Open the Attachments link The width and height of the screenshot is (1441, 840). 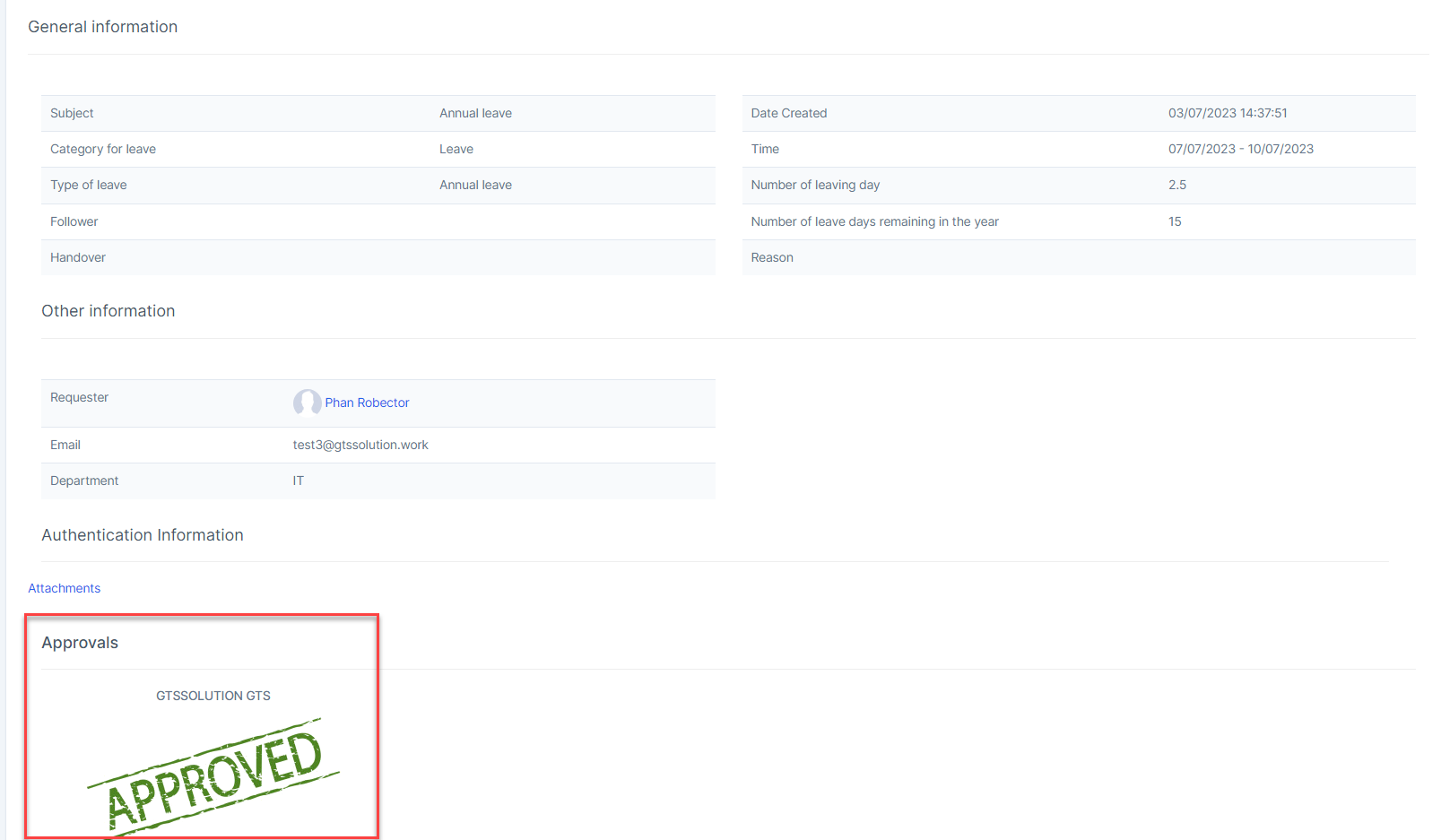coord(64,588)
